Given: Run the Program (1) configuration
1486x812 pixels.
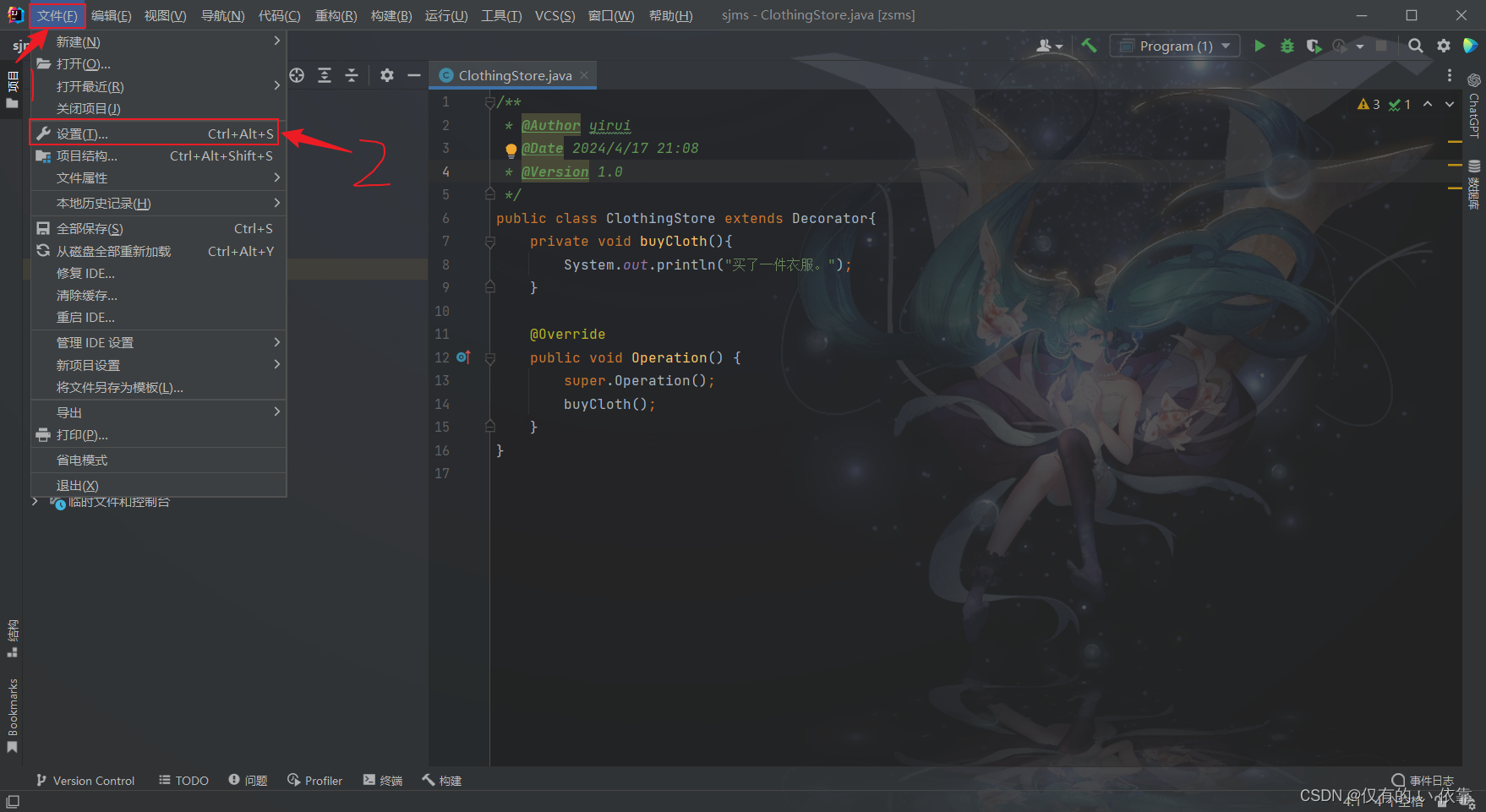Looking at the screenshot, I should tap(1259, 46).
